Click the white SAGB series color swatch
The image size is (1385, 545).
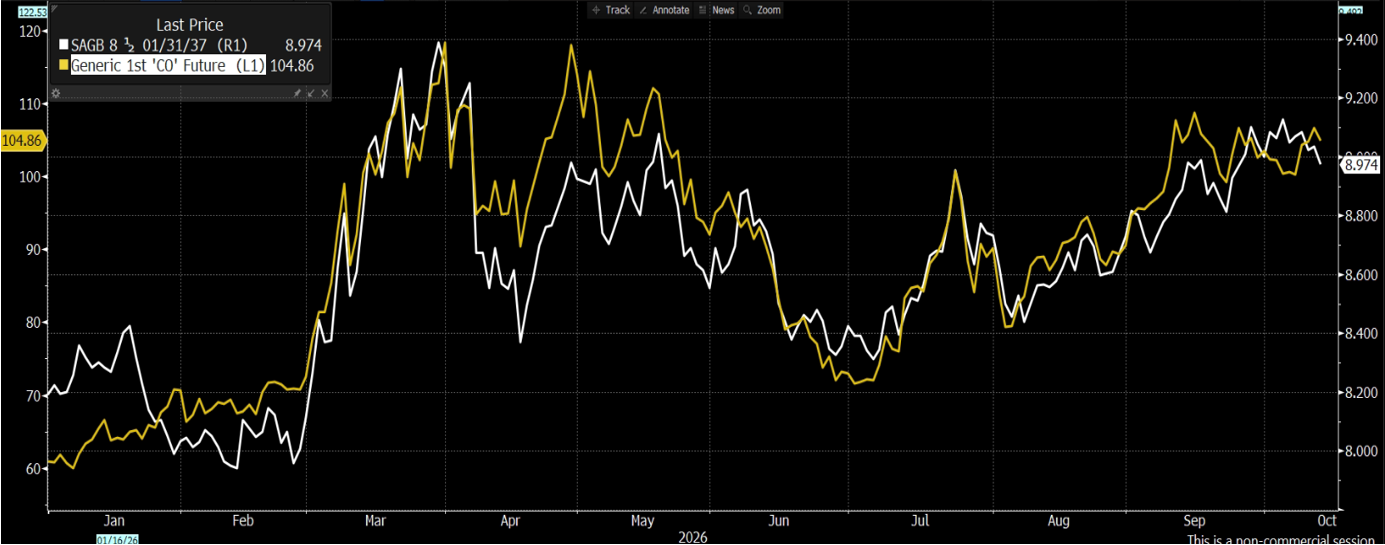[x=64, y=45]
